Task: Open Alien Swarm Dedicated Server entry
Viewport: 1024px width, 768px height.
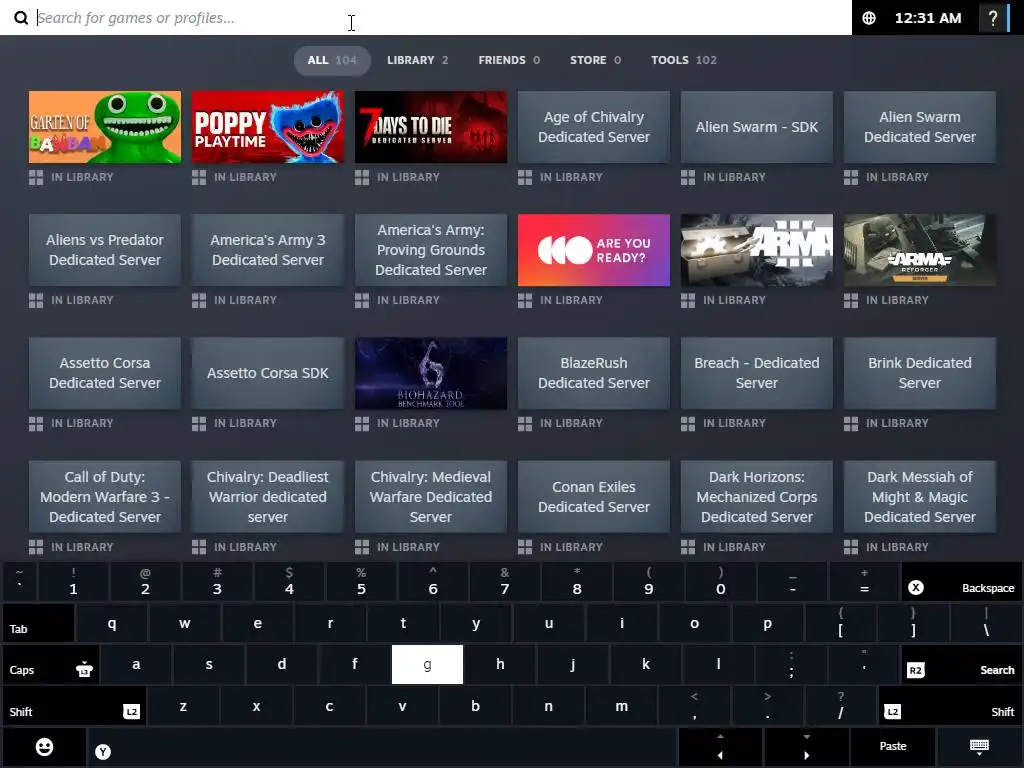Action: coord(920,127)
